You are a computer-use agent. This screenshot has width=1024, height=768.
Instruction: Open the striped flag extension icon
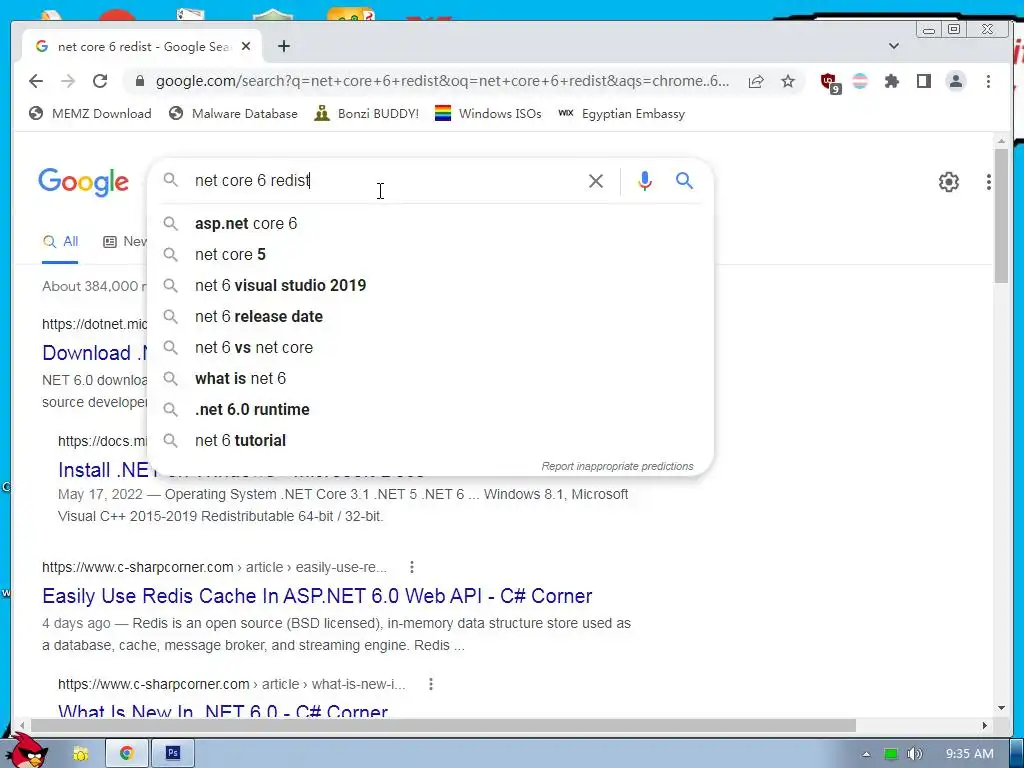click(860, 81)
